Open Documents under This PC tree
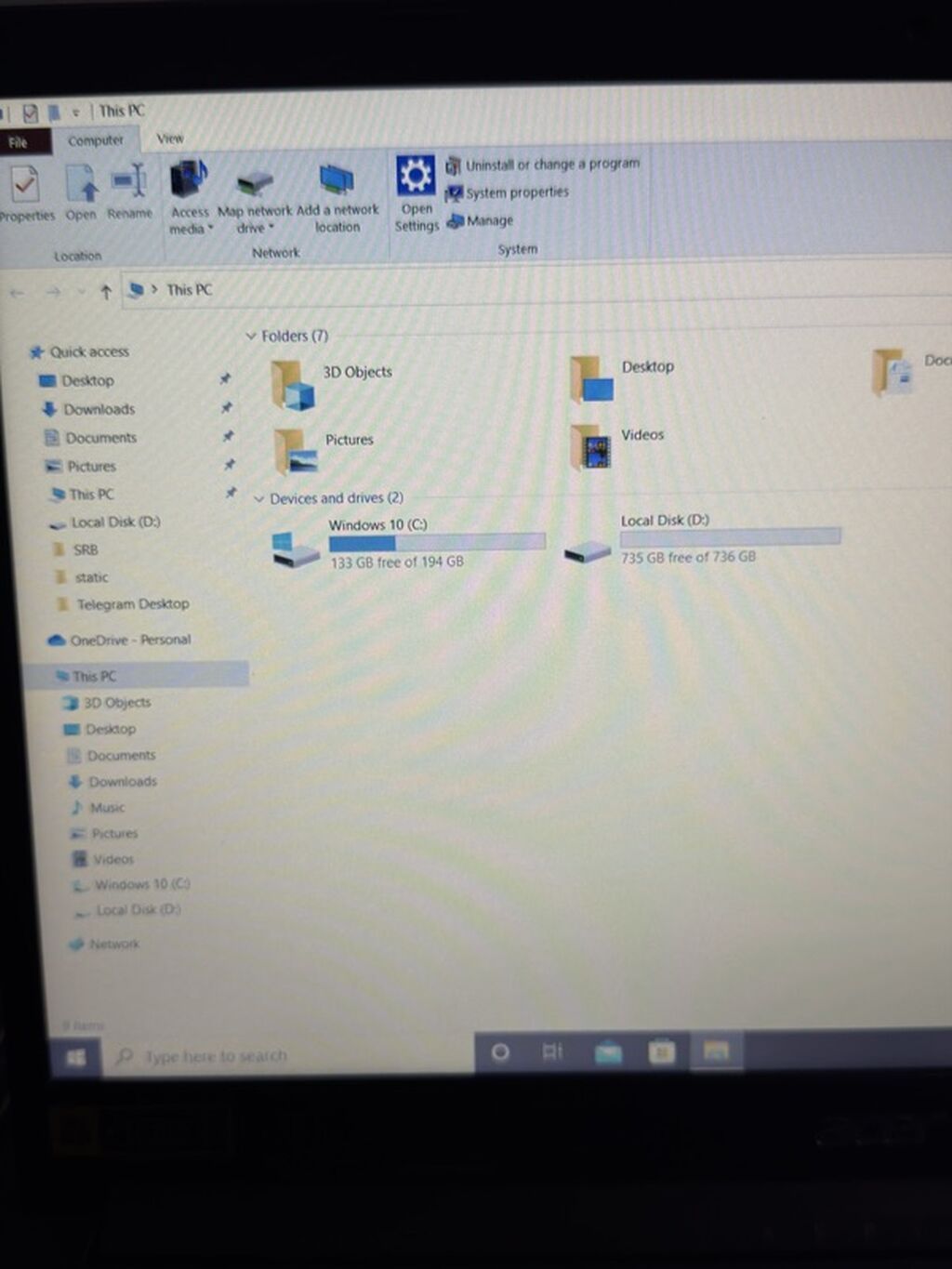This screenshot has width=952, height=1269. coord(120,756)
